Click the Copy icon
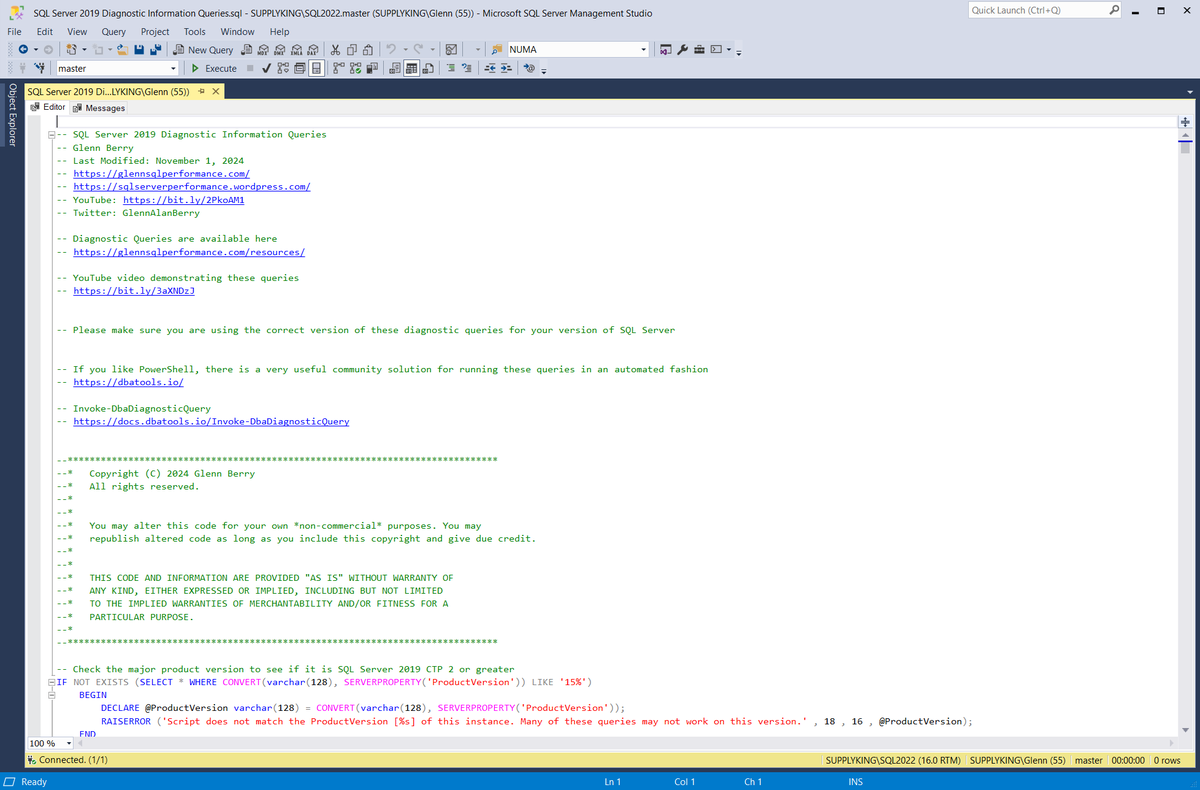Image resolution: width=1200 pixels, height=790 pixels. coord(351,49)
